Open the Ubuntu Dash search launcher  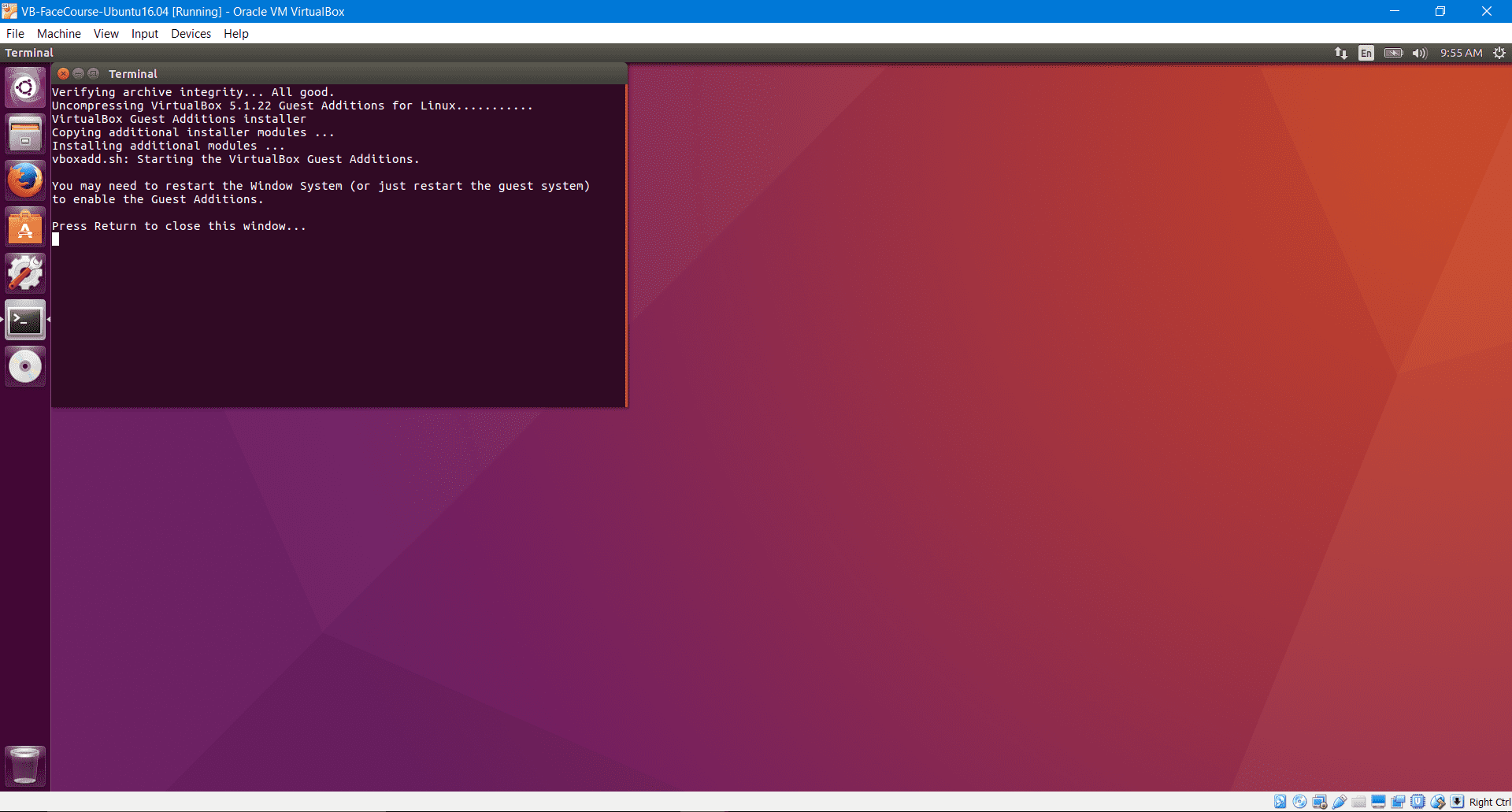pyautogui.click(x=25, y=87)
